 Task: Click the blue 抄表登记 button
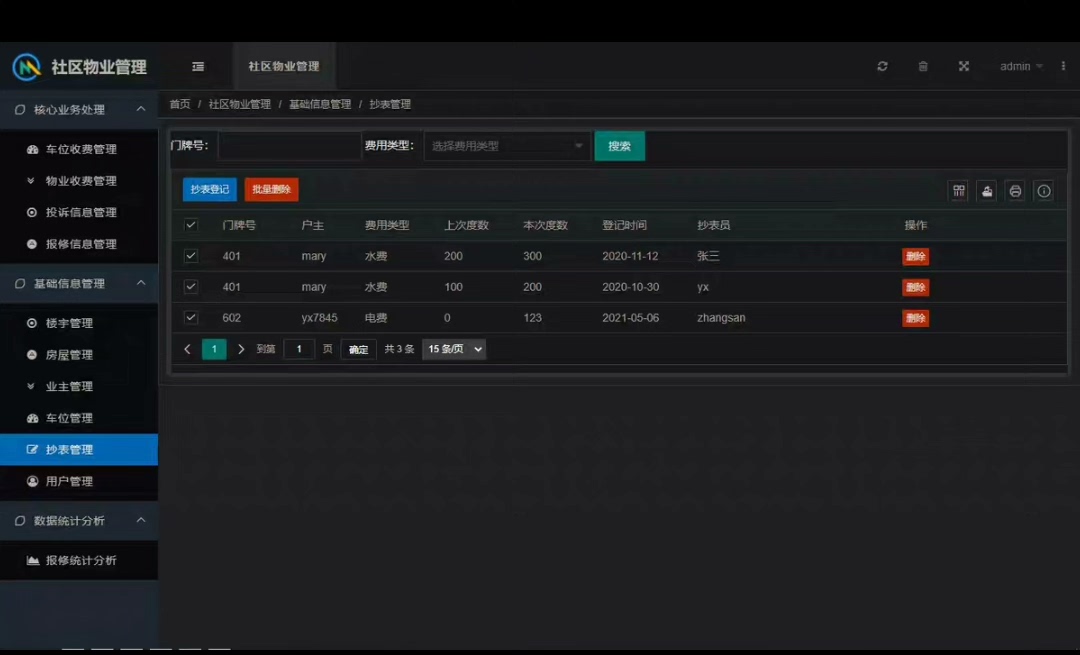209,189
